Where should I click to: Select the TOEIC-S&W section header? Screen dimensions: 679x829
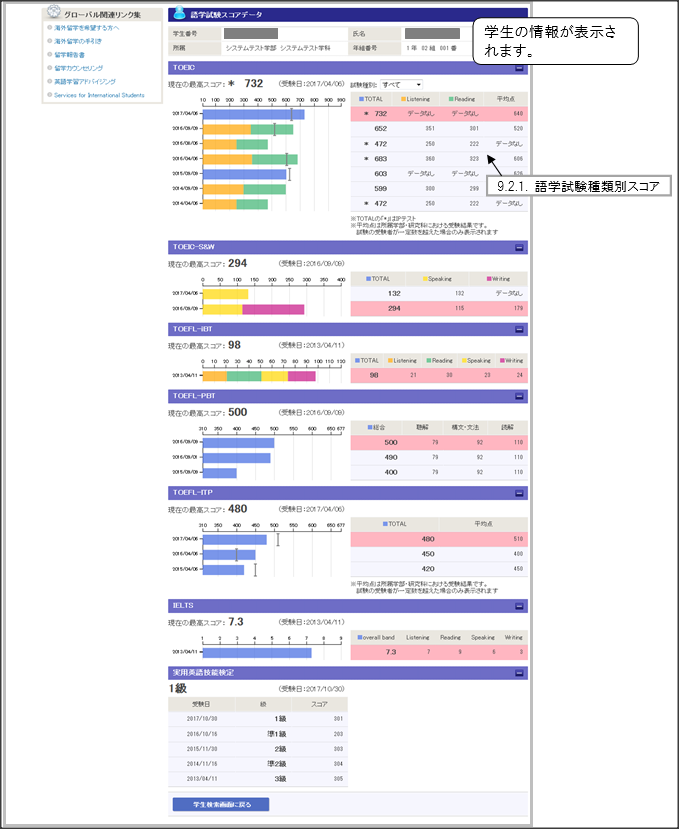(348, 247)
